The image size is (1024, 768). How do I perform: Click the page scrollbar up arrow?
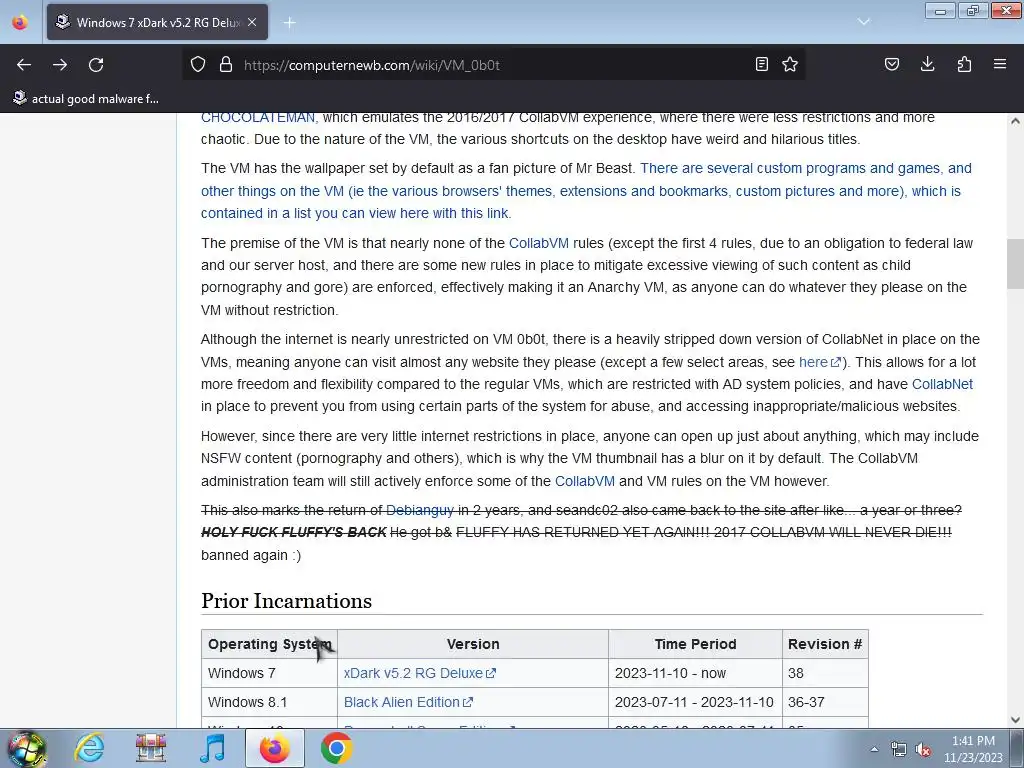(x=1015, y=121)
